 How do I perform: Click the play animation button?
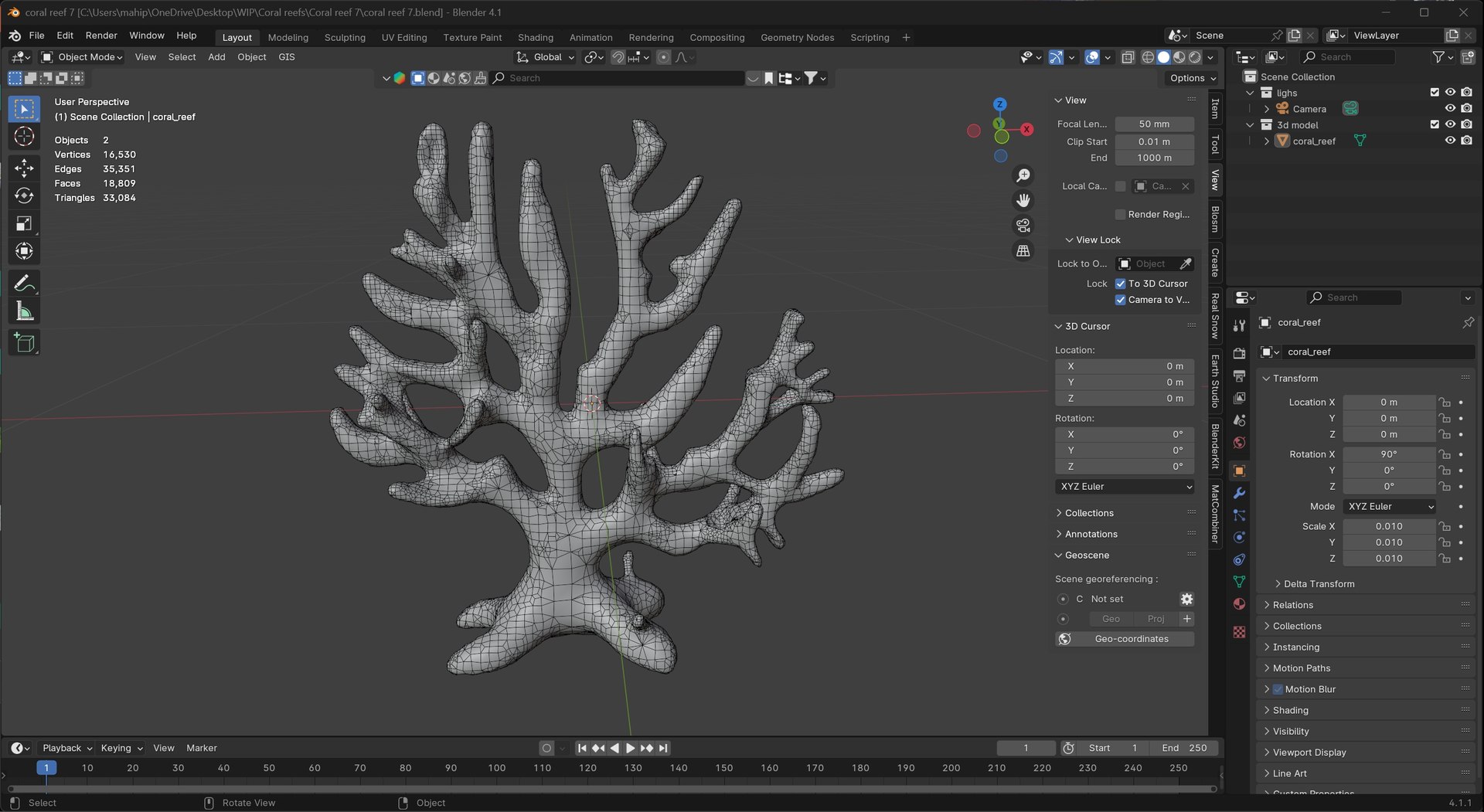click(x=630, y=748)
